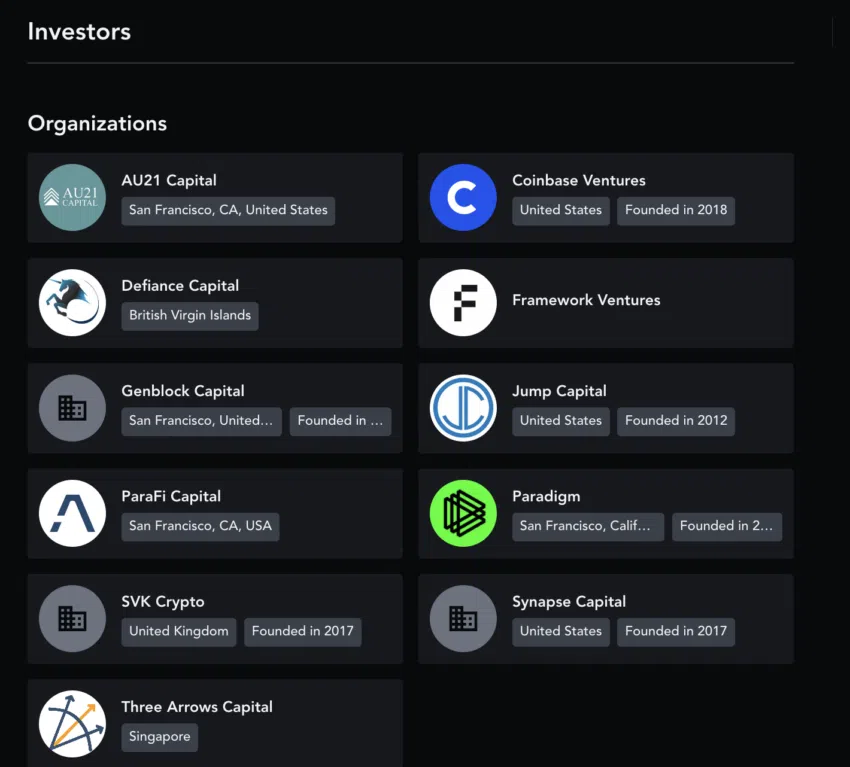
Task: Click the 'Founded in 2018' tag
Action: [x=676, y=210]
